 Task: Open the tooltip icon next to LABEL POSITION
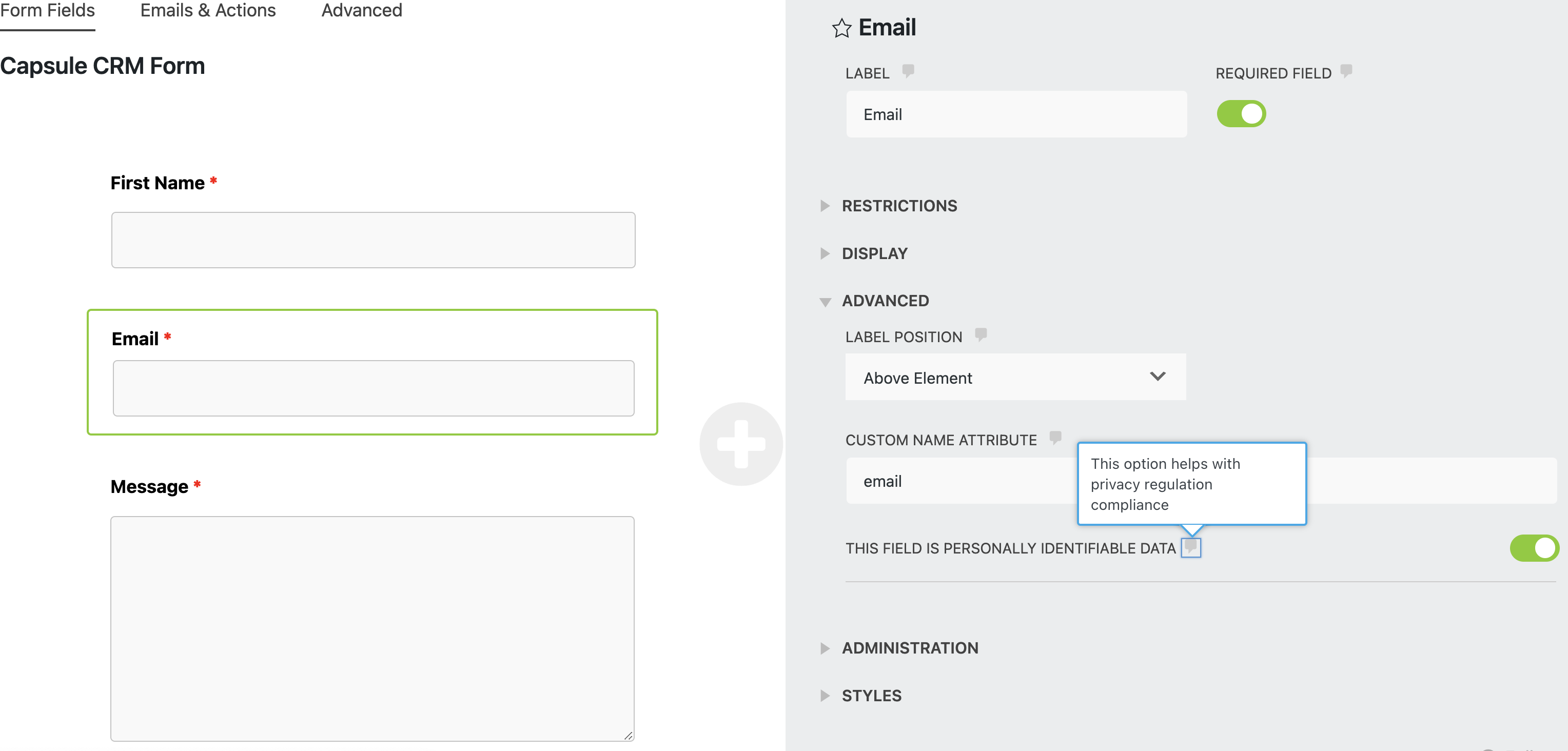[981, 335]
